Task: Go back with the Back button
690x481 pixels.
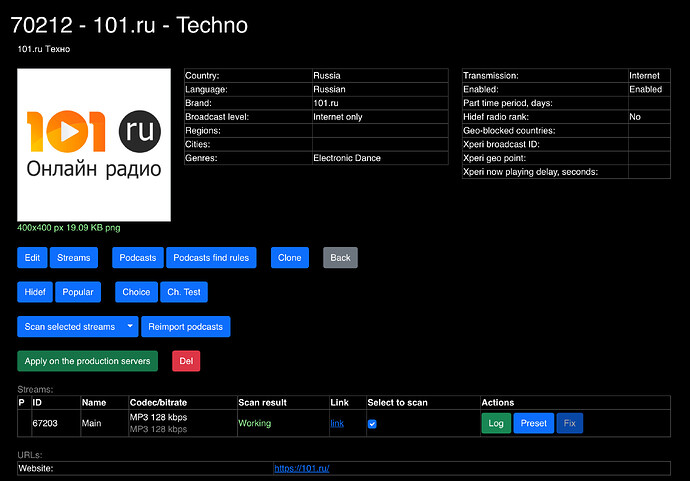Action: 340,258
